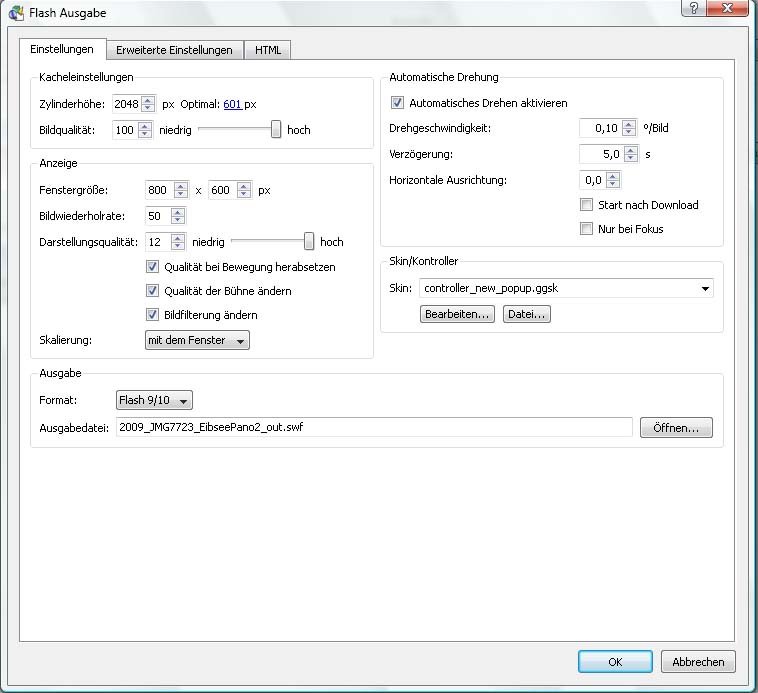Screen dimensions: 758x693
Task: Expand the Skalierung dropdown
Action: [x=197, y=340]
